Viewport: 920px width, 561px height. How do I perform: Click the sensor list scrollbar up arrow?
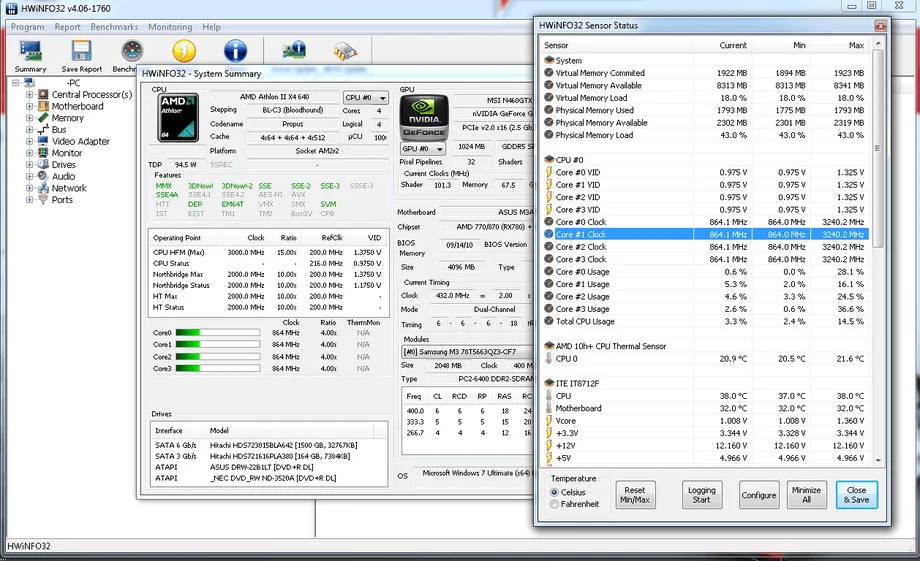pyautogui.click(x=878, y=43)
